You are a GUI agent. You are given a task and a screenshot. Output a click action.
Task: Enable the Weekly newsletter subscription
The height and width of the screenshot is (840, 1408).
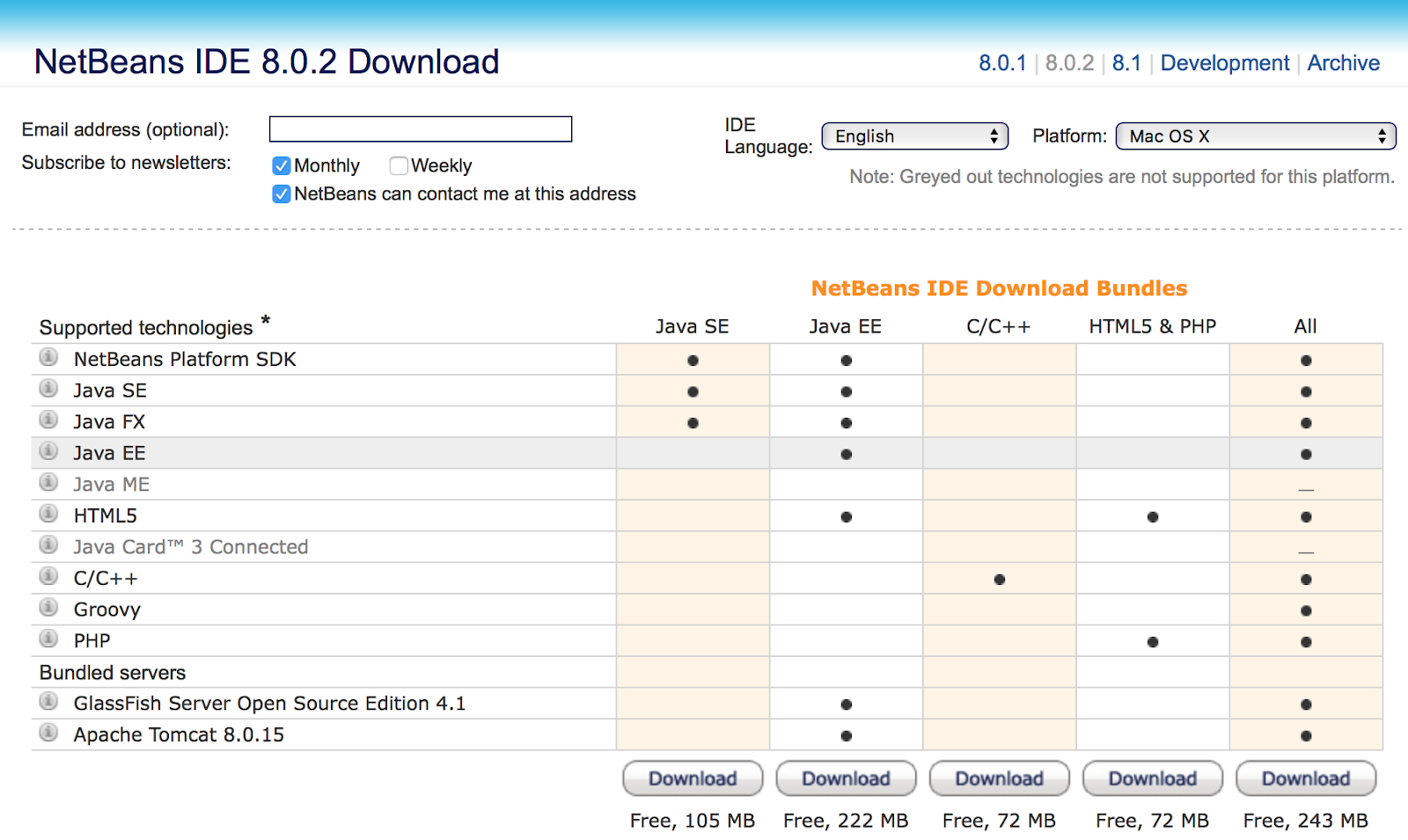pos(399,165)
